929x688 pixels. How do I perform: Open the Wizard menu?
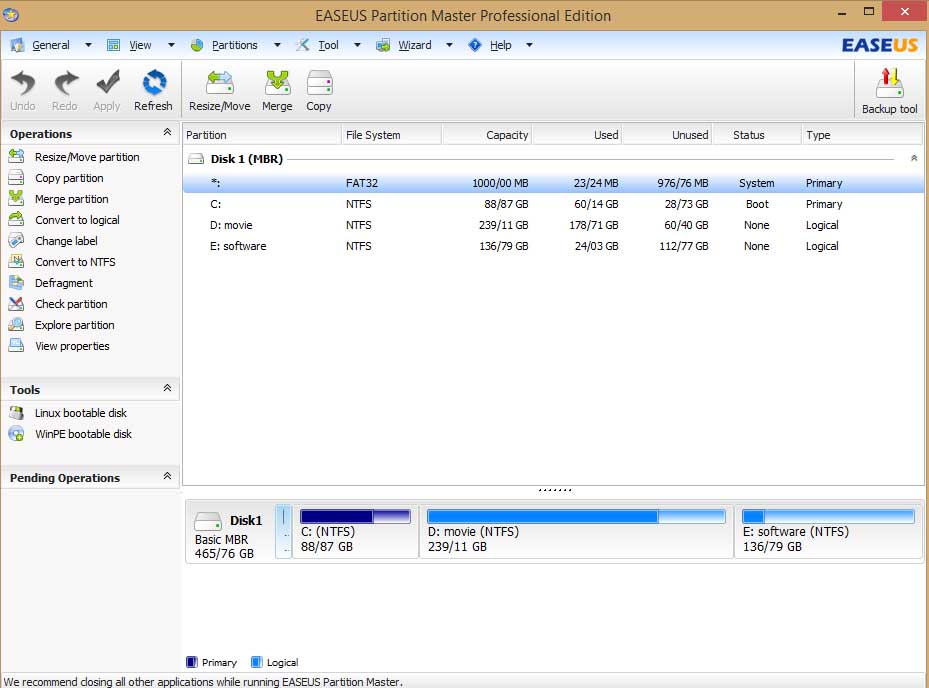click(414, 45)
